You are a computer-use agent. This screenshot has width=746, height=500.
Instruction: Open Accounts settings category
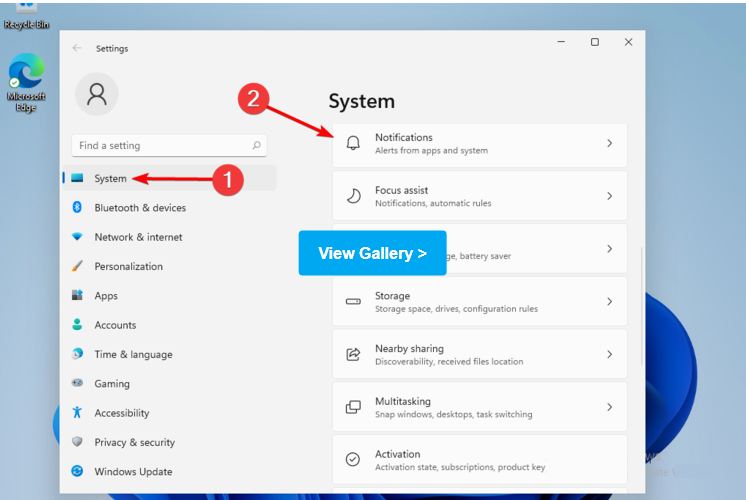pyautogui.click(x=115, y=325)
